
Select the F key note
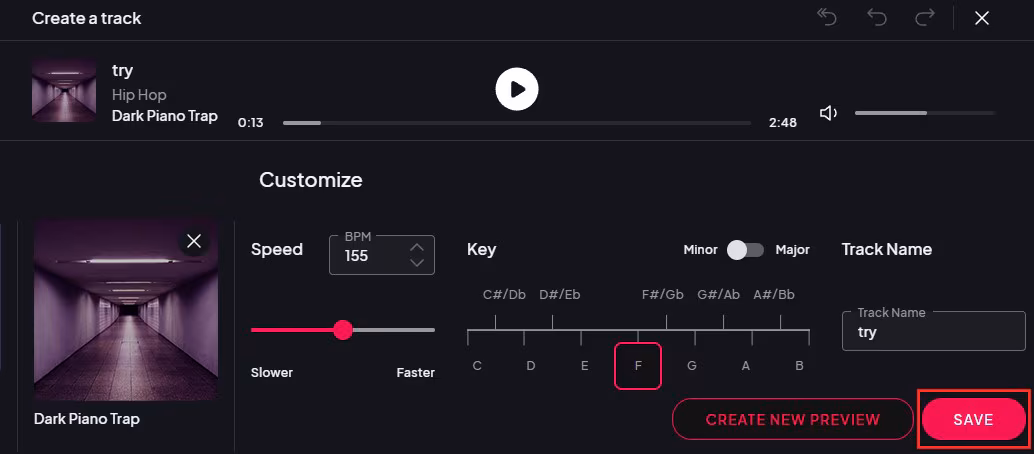point(638,365)
